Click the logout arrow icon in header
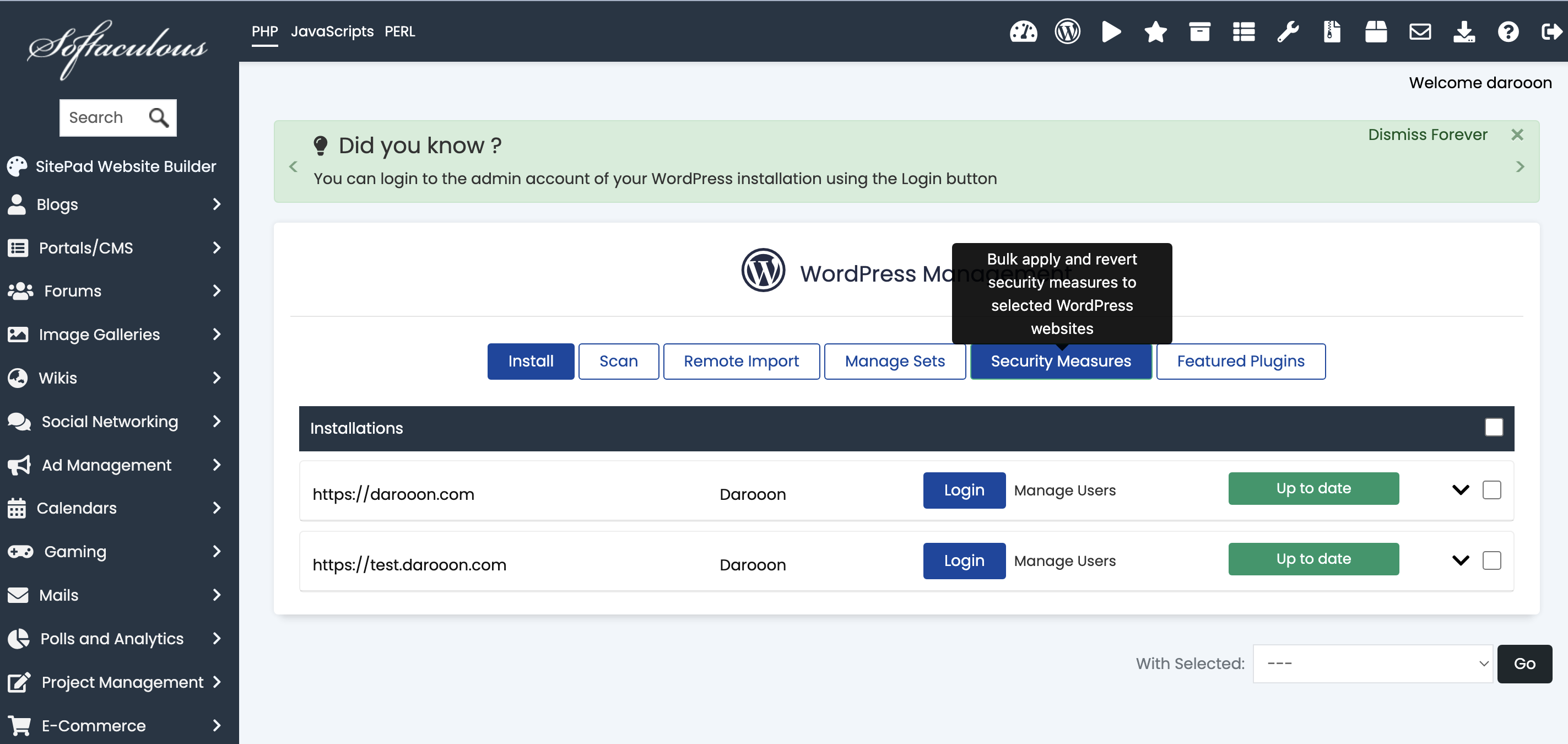The image size is (1568, 744). tap(1551, 31)
